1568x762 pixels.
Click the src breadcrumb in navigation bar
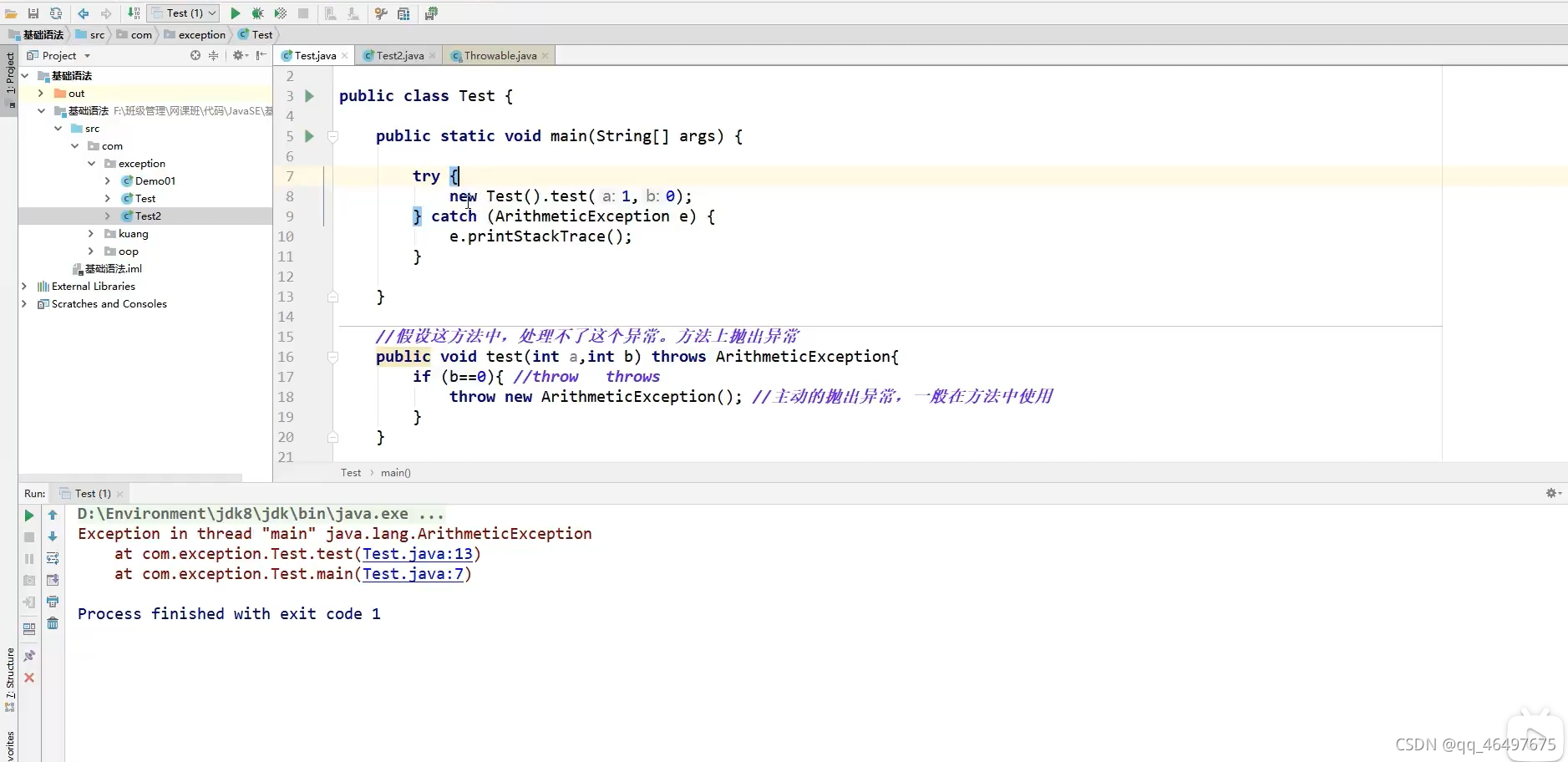coord(90,34)
